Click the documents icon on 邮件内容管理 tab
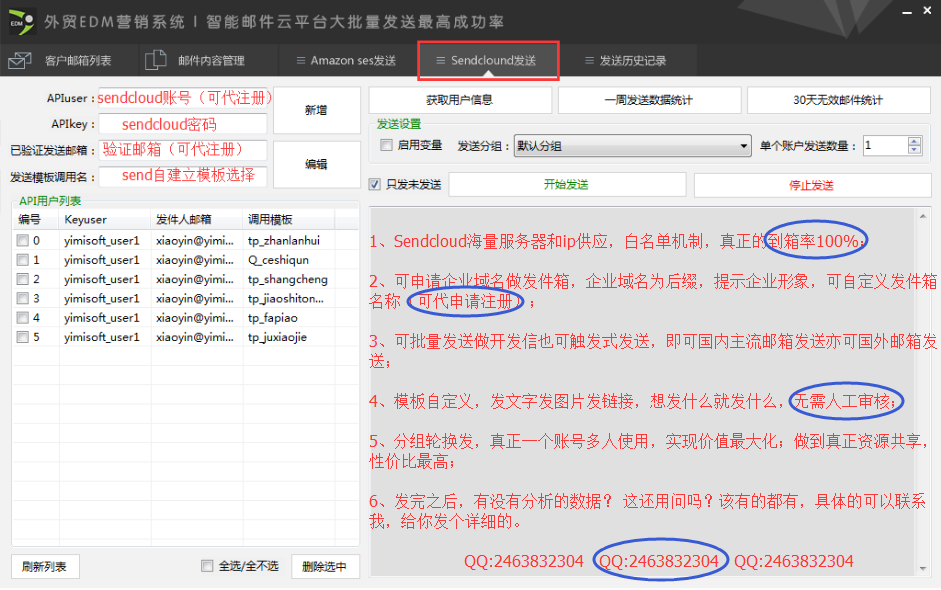 click(x=155, y=59)
